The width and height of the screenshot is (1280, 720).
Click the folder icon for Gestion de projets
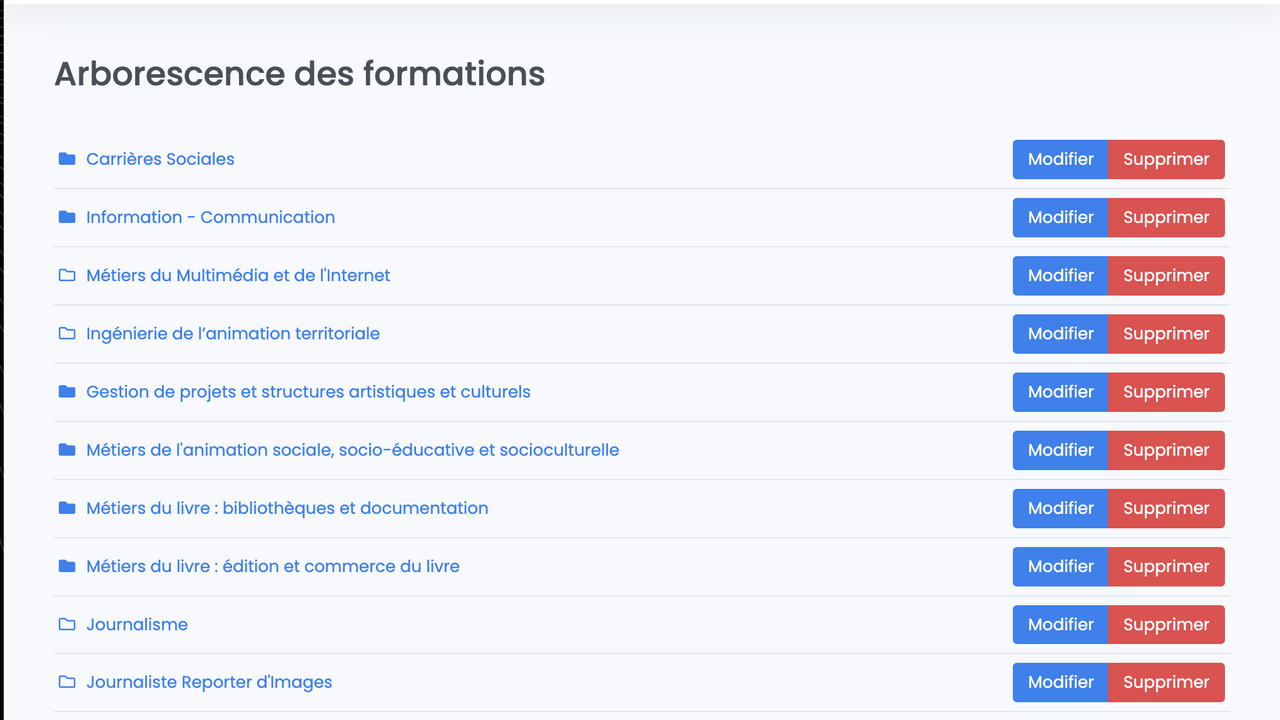pyautogui.click(x=67, y=391)
